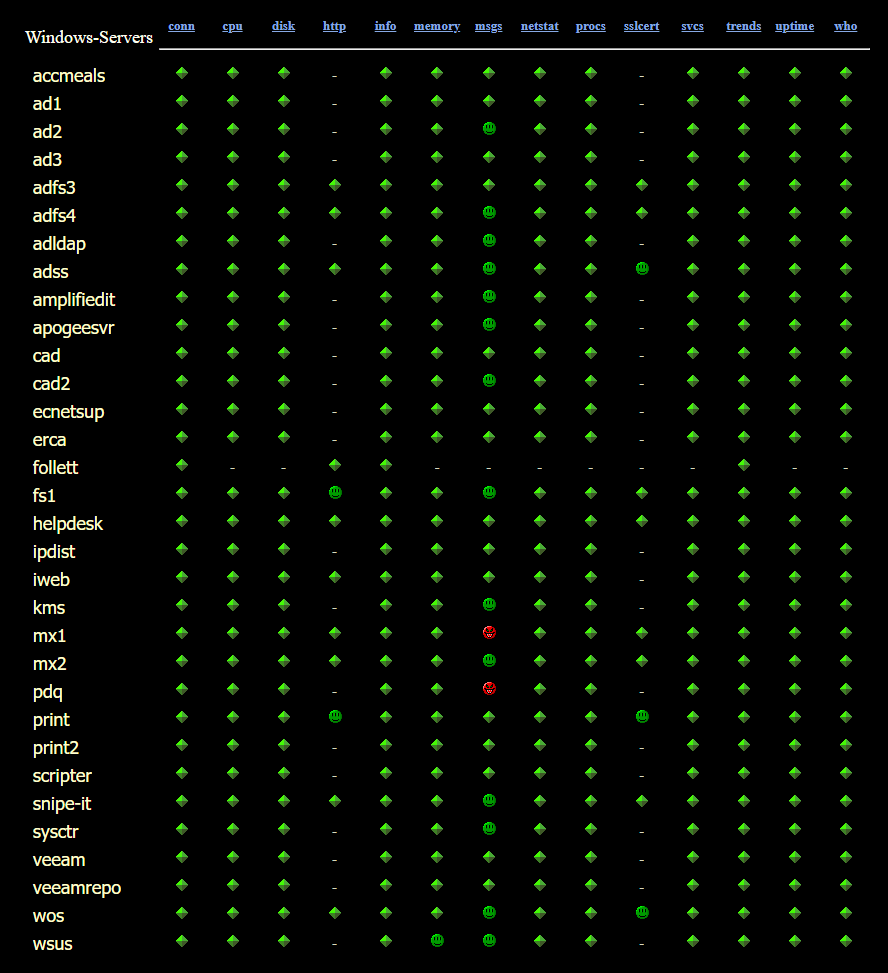View adldap msgs status icon
Image resolution: width=888 pixels, height=973 pixels.
tap(489, 241)
